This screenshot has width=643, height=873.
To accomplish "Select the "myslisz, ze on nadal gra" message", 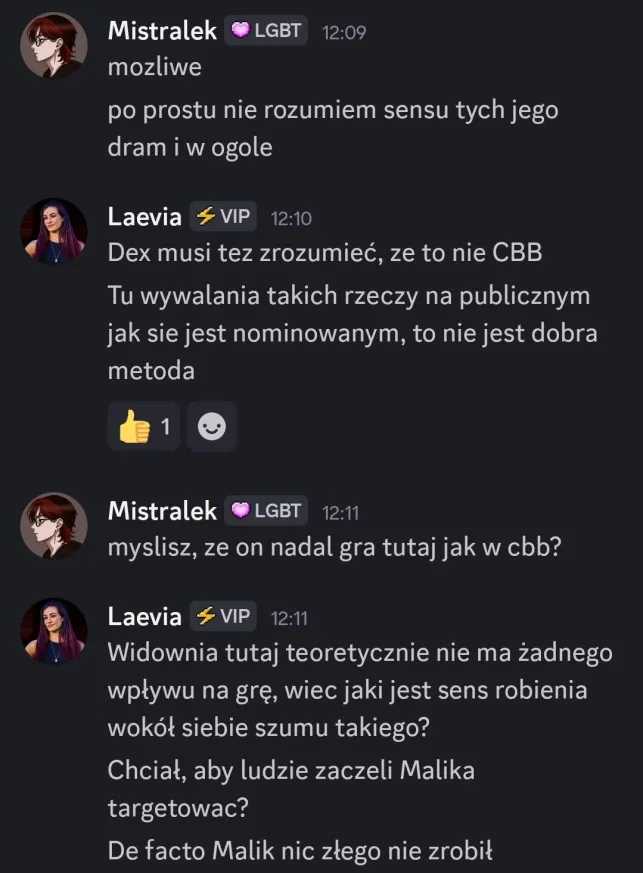I will (341, 548).
